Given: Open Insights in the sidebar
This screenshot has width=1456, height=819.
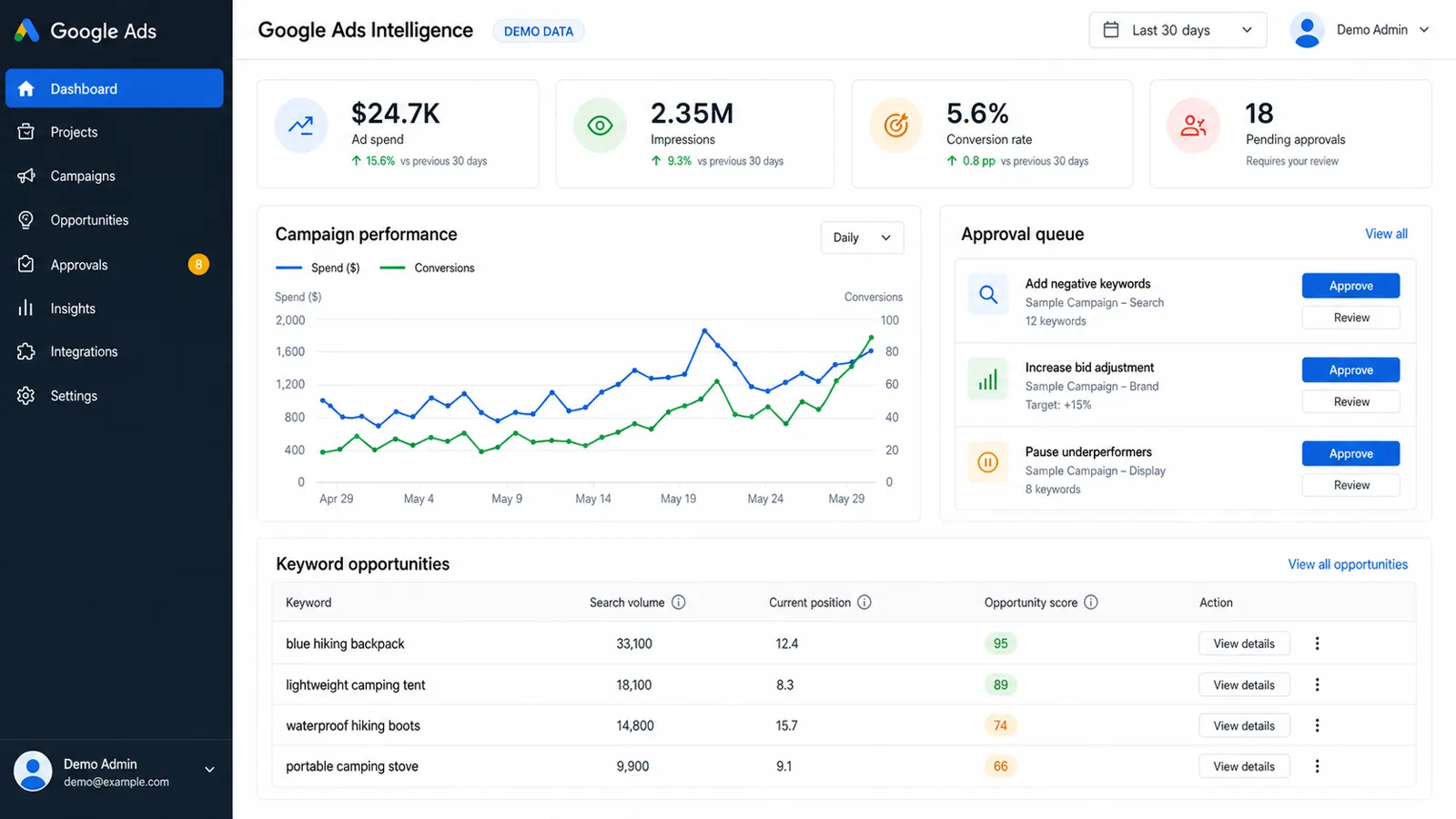Looking at the screenshot, I should 115,308.
